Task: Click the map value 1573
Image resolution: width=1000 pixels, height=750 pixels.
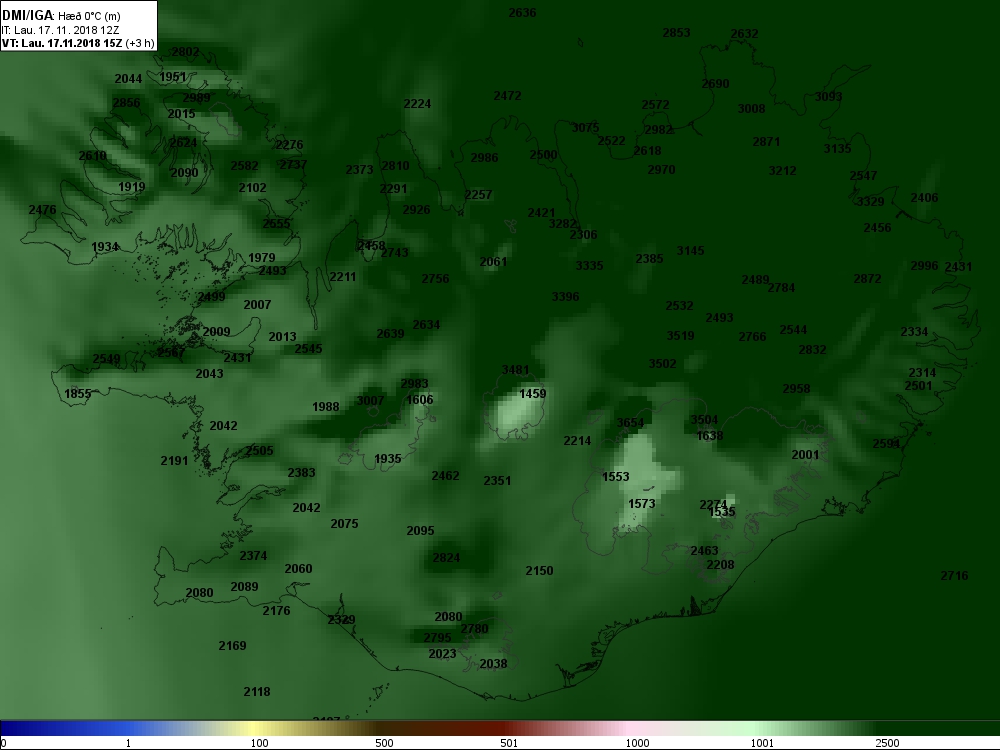Action: [642, 504]
